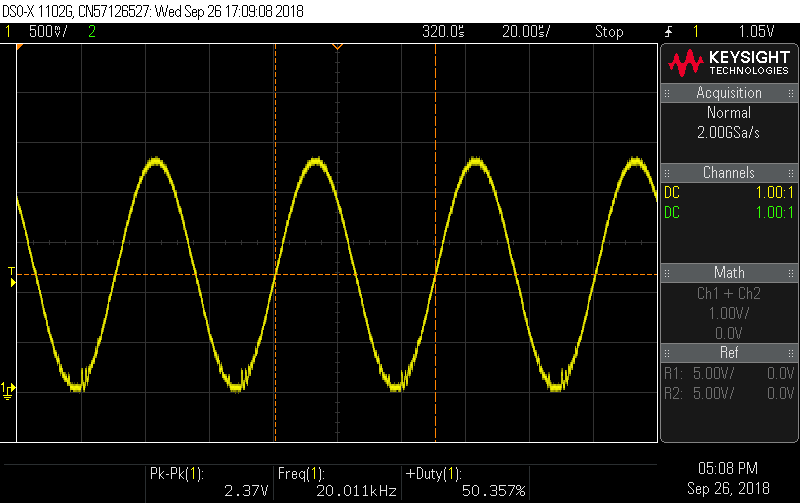
Task: Click the Keysight Technologies logo
Action: pyautogui.click(x=729, y=63)
